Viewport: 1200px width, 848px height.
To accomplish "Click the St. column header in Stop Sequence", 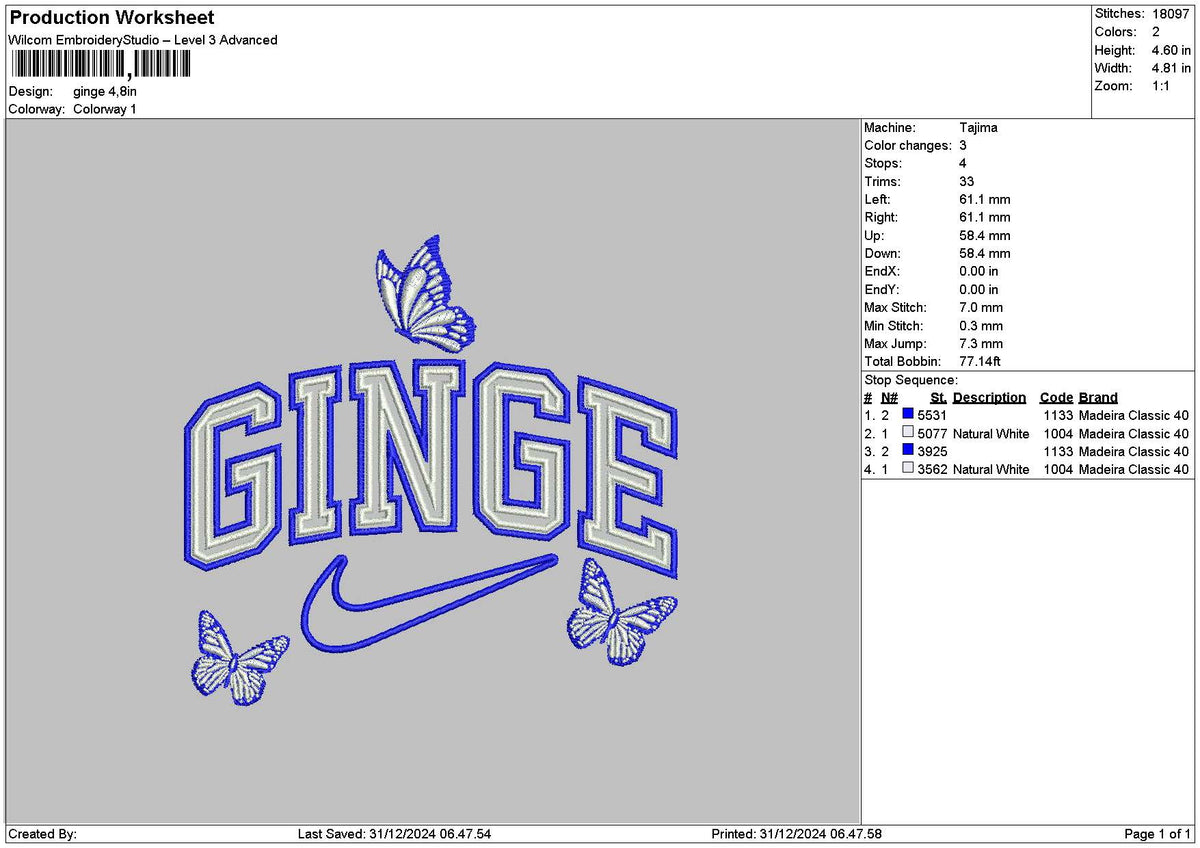I will [x=937, y=397].
